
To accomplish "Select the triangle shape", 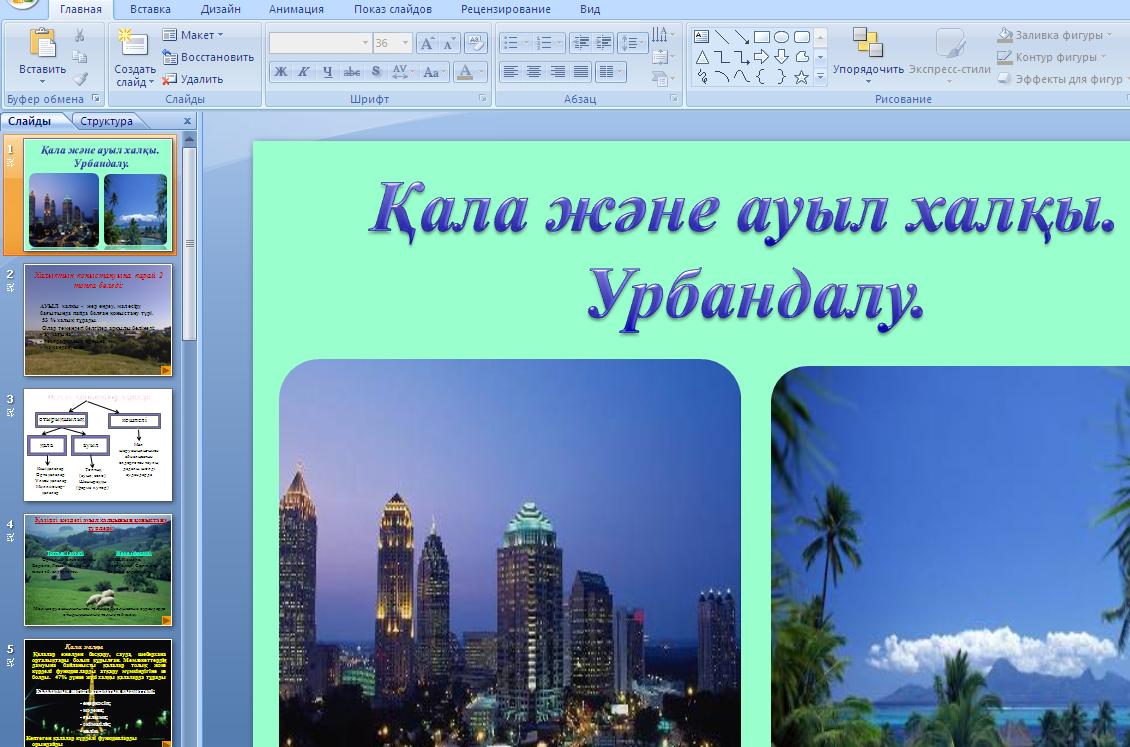I will pyautogui.click(x=701, y=57).
